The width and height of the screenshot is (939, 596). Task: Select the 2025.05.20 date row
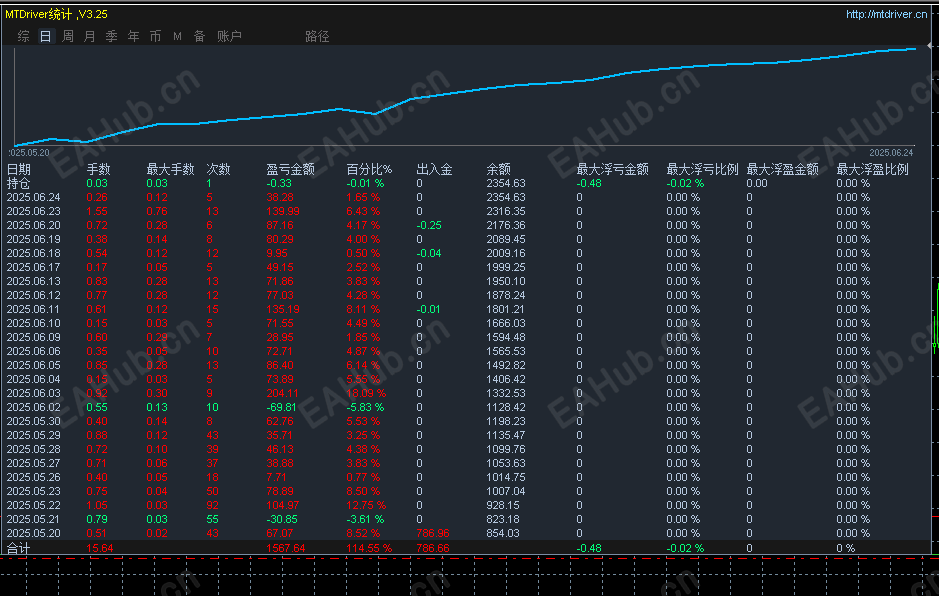(x=467, y=533)
